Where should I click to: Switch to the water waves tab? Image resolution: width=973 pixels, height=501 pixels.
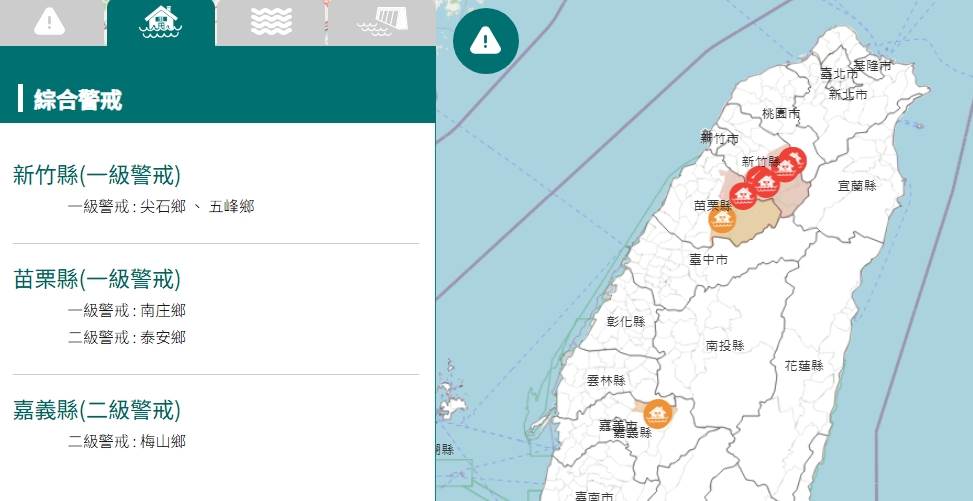[x=271, y=23]
